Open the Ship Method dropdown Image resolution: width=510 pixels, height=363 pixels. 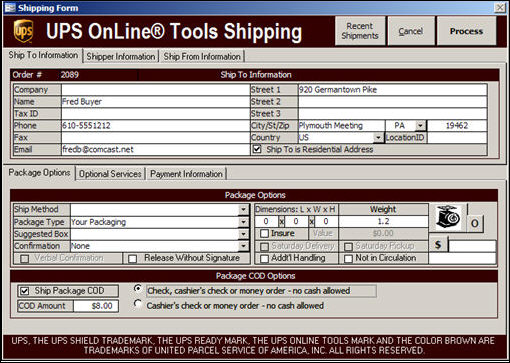point(244,210)
